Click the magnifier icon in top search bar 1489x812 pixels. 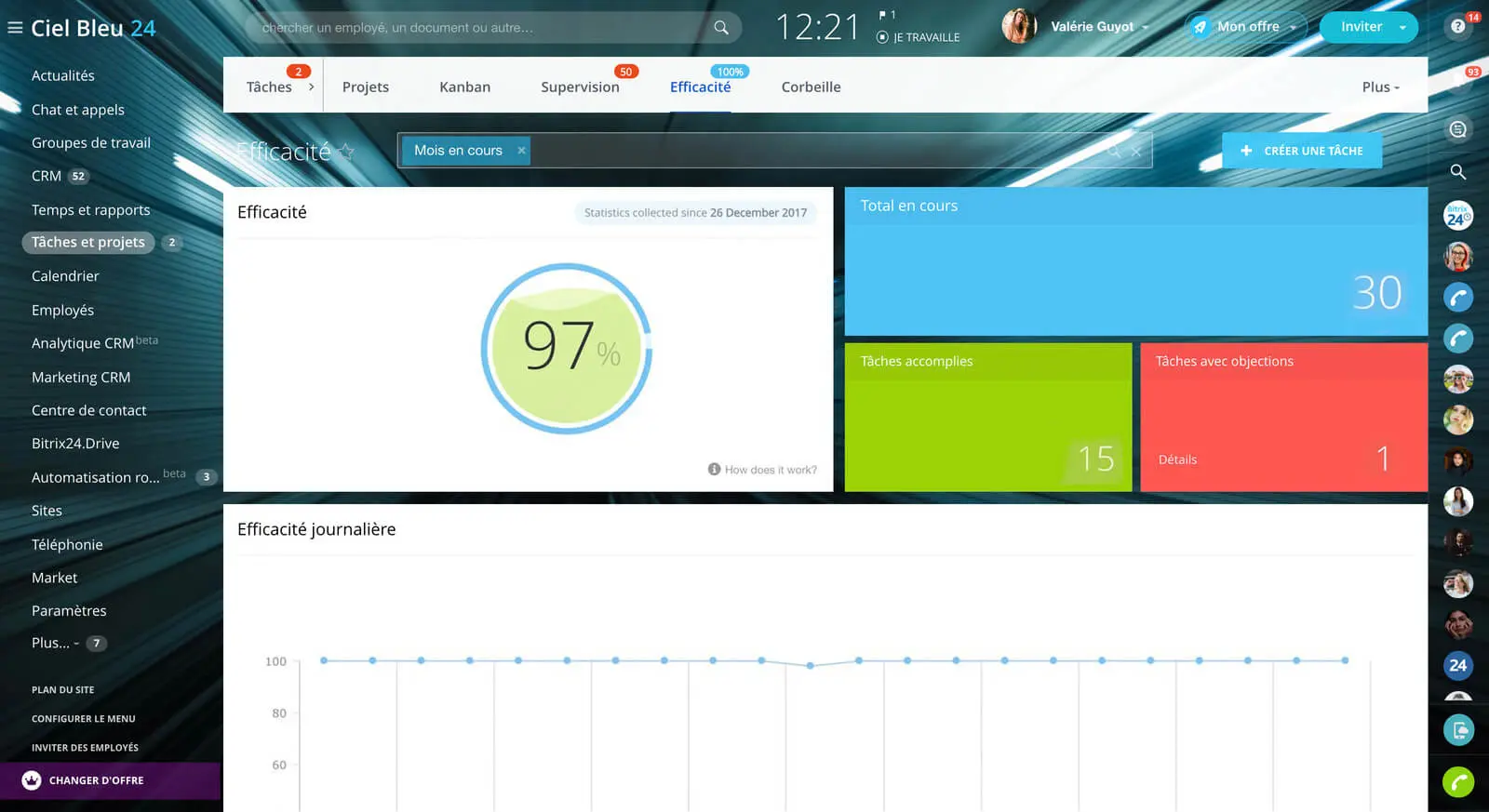click(x=720, y=28)
